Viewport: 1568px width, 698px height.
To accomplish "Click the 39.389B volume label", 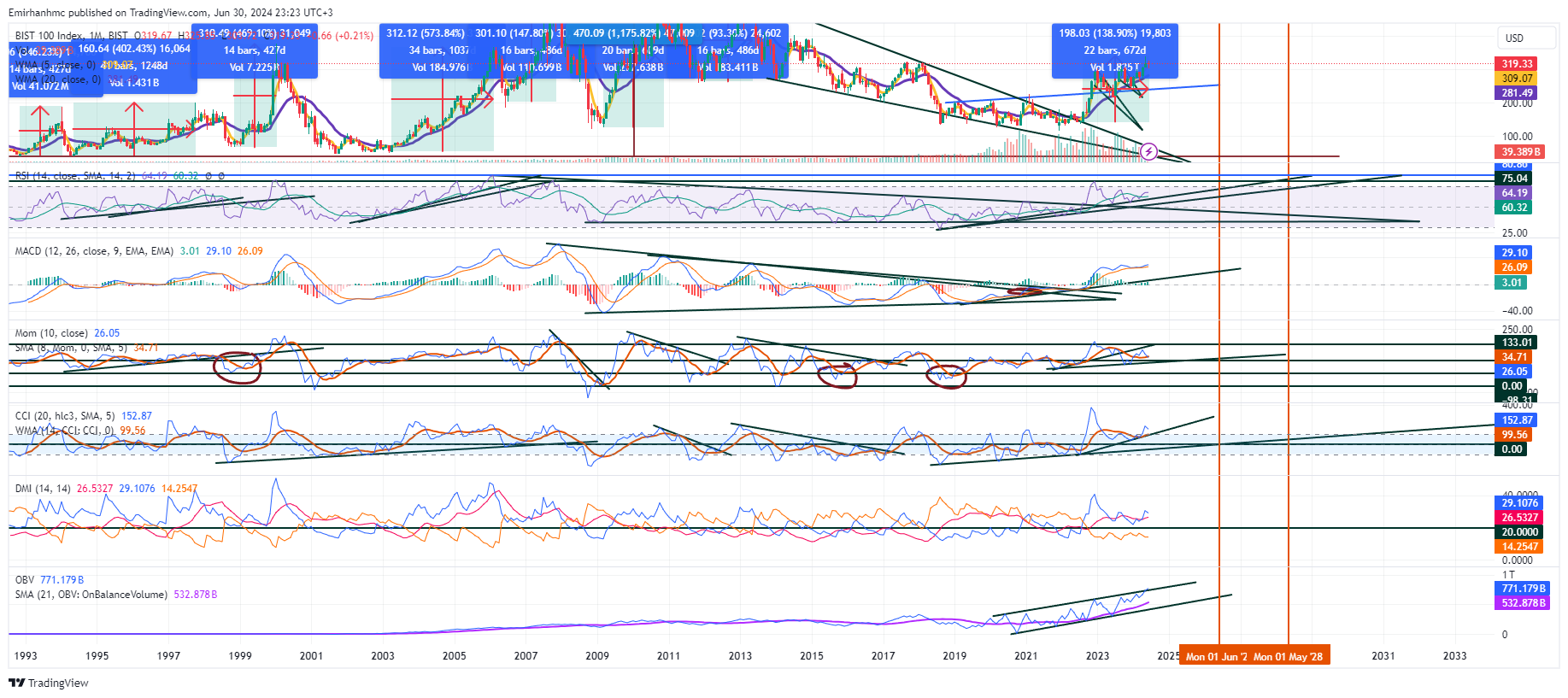I will 1521,152.
